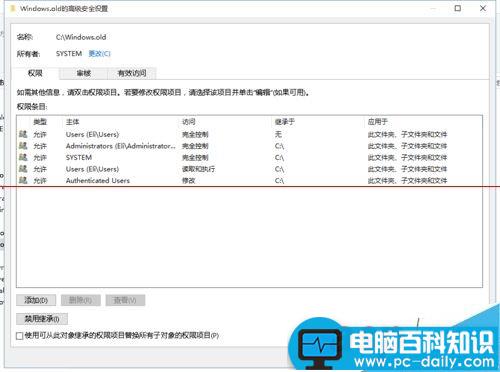Tick the replace all child object permissions checkbox
Viewport: 500px width, 372px height.
pos(19,336)
